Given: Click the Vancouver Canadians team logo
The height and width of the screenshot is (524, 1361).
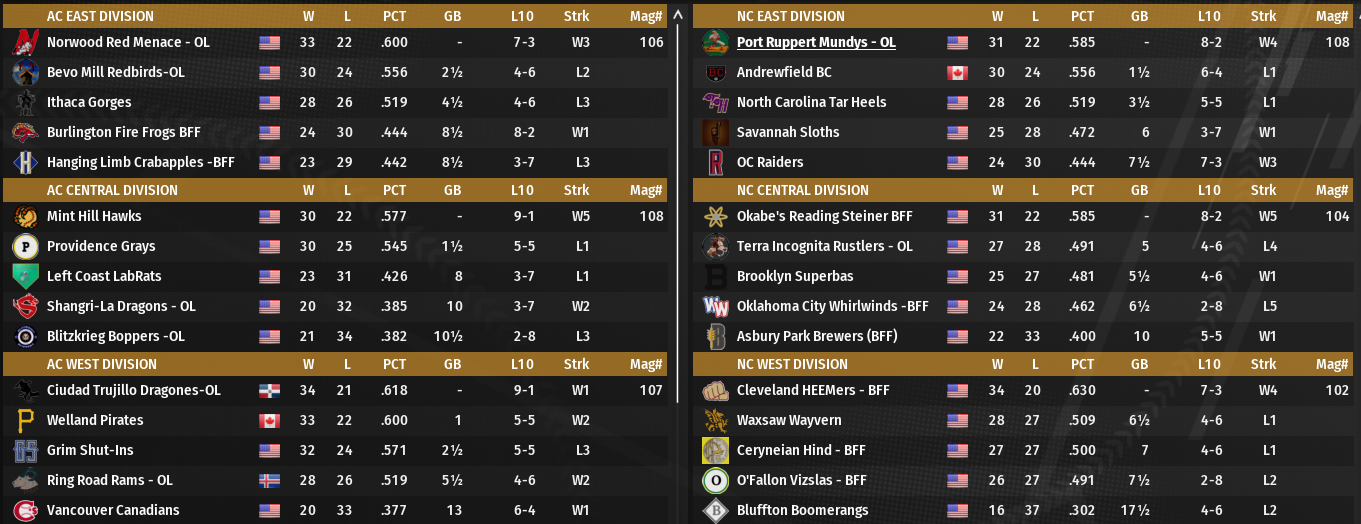Looking at the screenshot, I should coord(26,511).
